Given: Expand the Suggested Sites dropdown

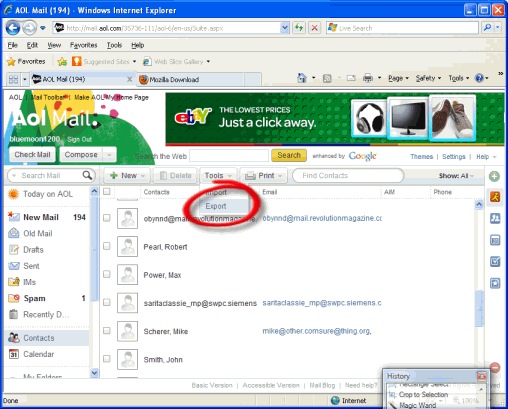Looking at the screenshot, I should point(135,61).
